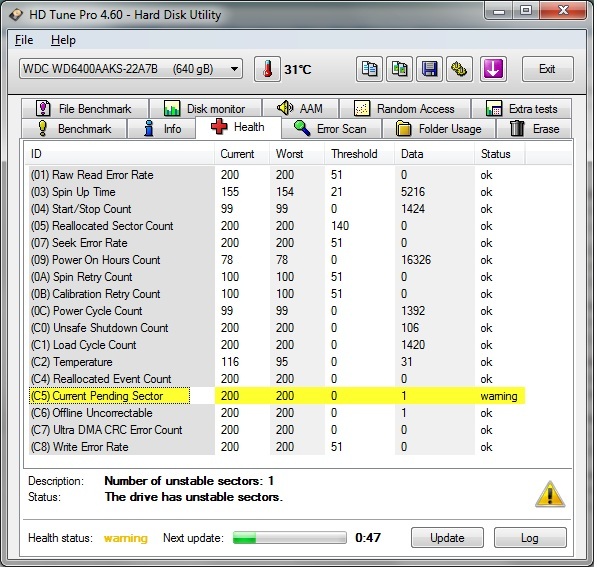597x569 pixels.
Task: Click the HD Tune title bar icon
Action: pyautogui.click(x=16, y=15)
